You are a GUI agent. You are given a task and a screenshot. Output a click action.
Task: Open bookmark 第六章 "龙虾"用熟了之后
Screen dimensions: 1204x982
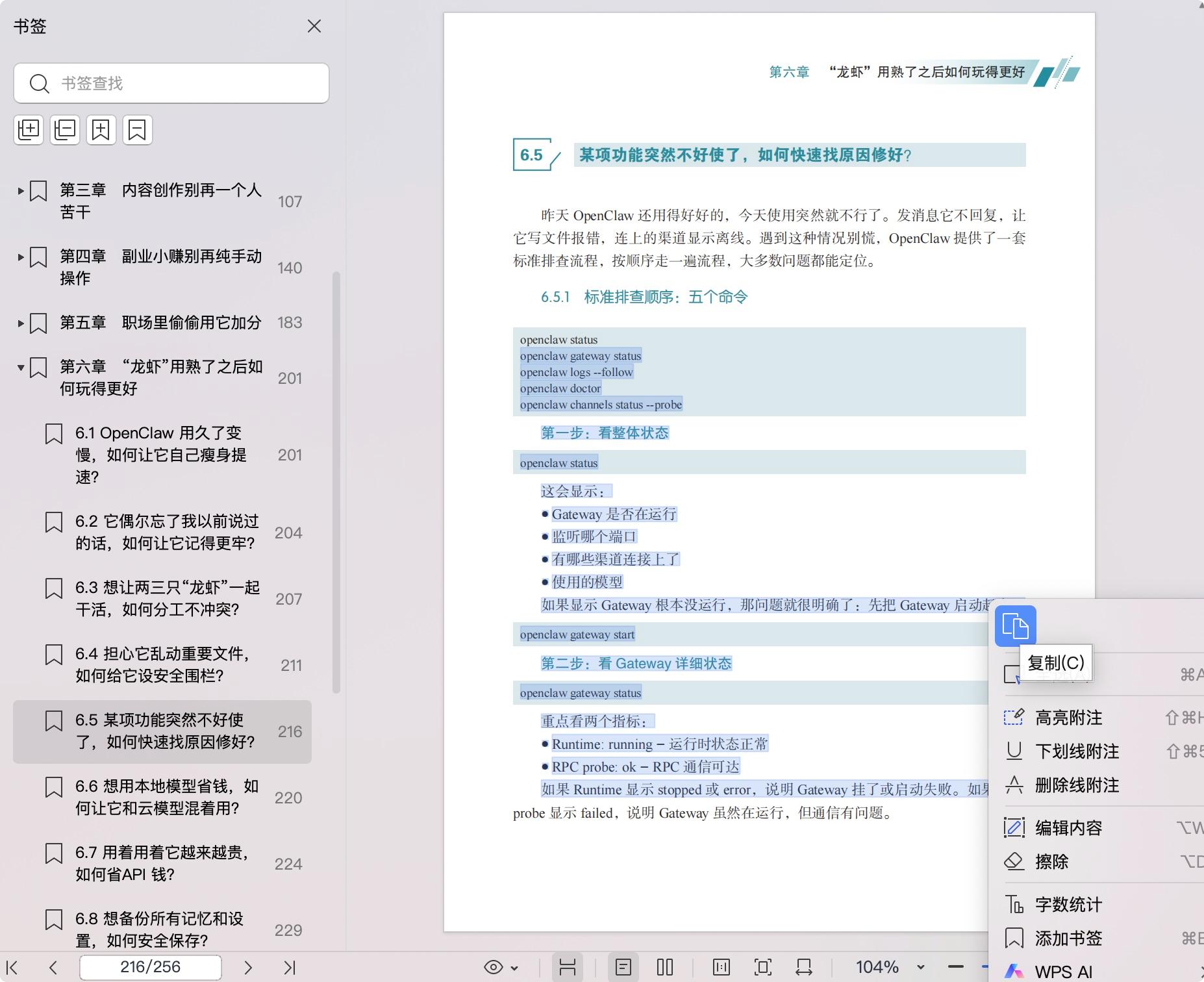coord(161,377)
